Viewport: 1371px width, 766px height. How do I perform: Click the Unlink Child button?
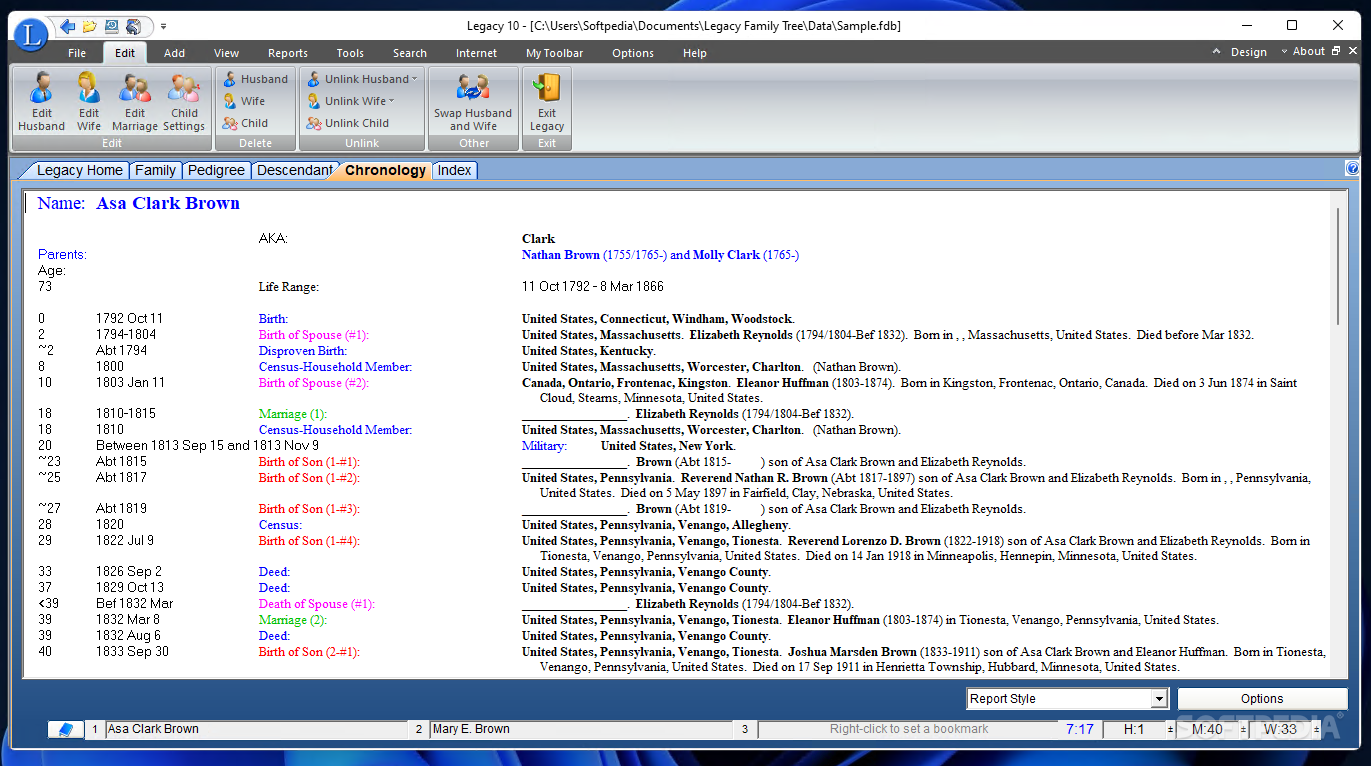point(347,123)
